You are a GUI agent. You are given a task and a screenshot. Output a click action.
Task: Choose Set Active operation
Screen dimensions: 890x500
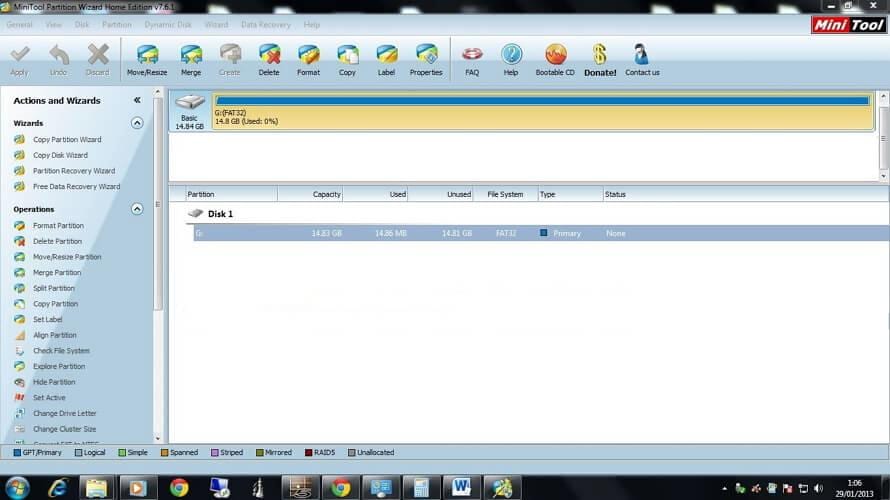(x=49, y=398)
